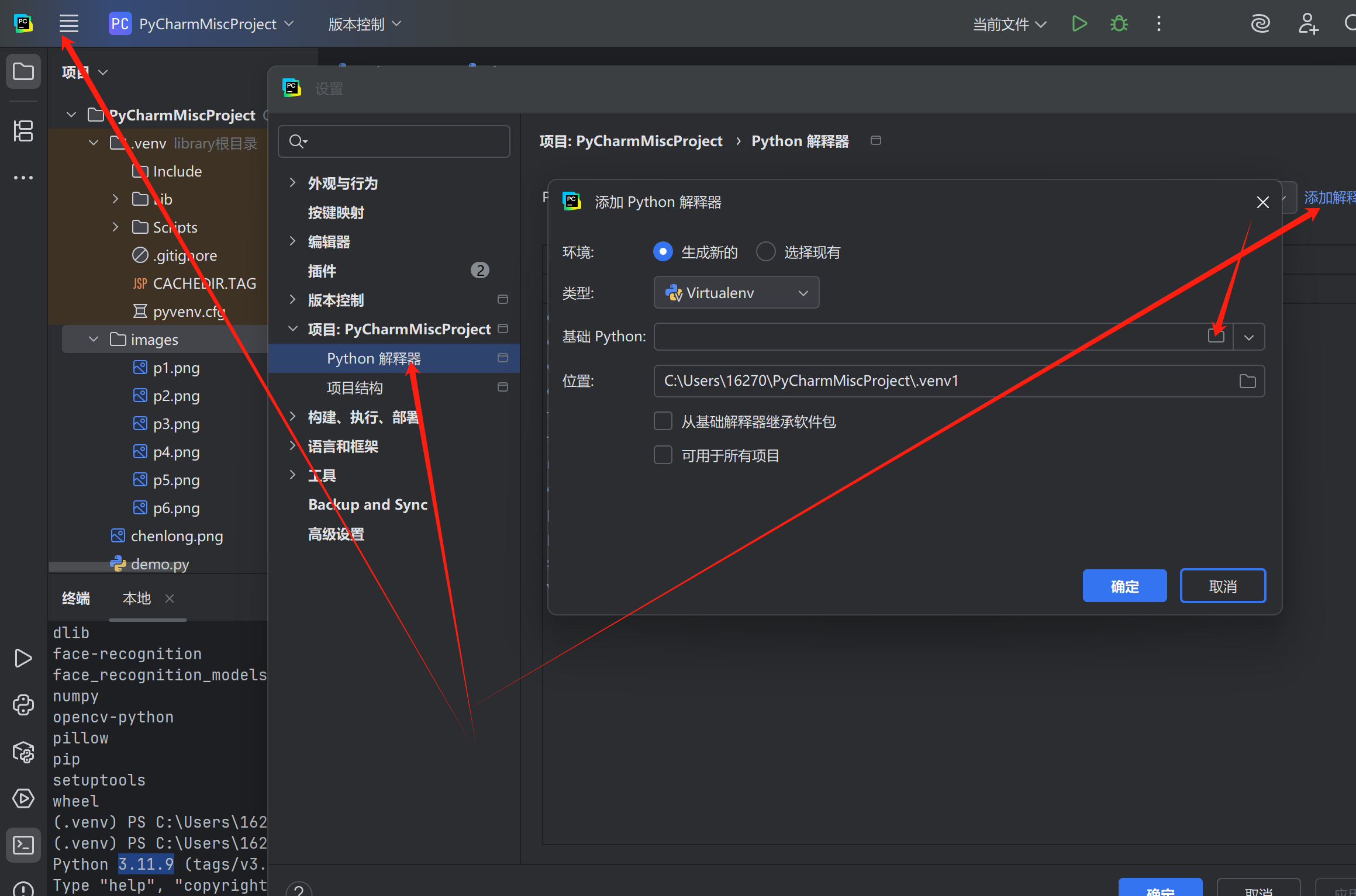Close the 添加 Python 解释器 dialog

point(1262,202)
